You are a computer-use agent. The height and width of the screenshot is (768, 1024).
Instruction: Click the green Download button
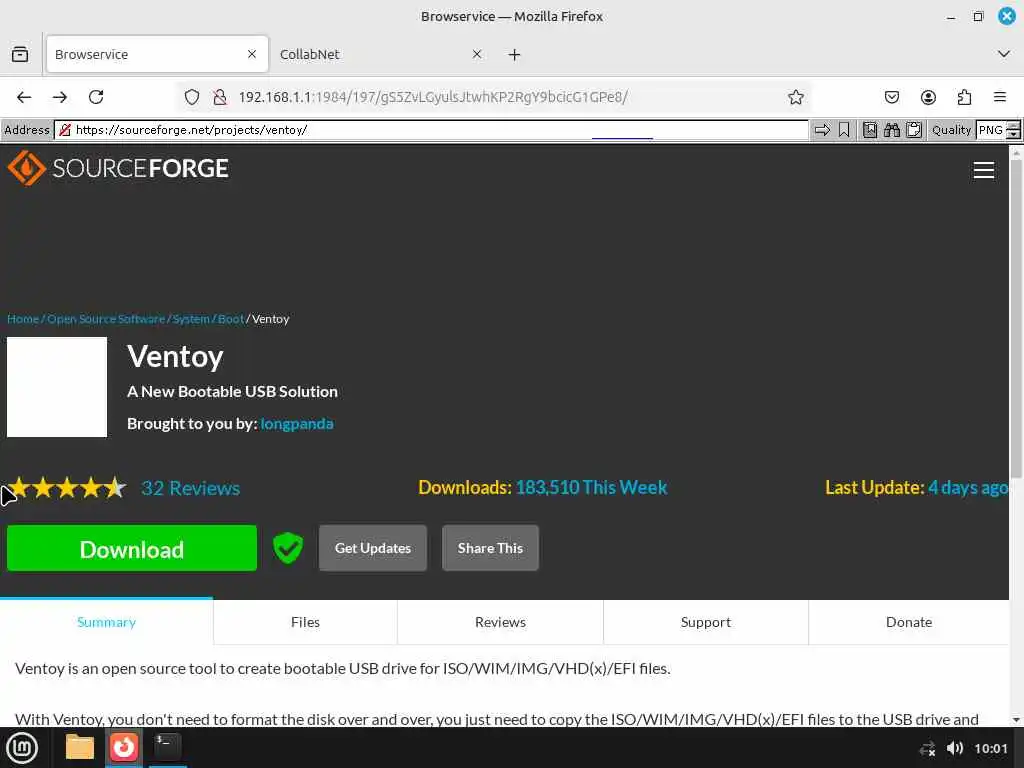[132, 549]
